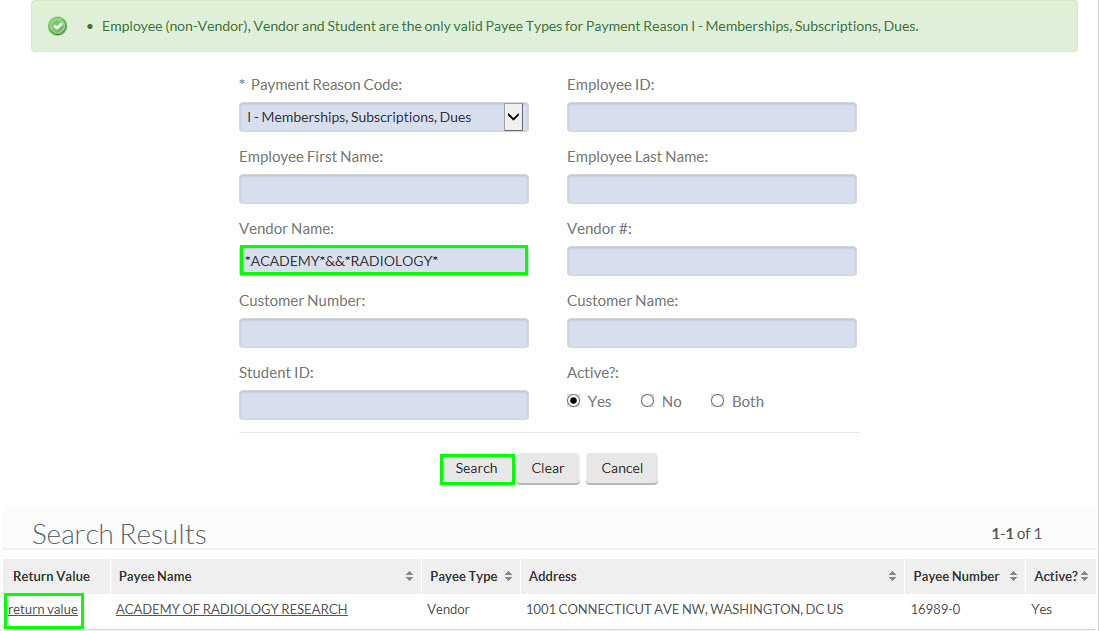
Task: Click the Vendor Name input field
Action: tap(383, 261)
